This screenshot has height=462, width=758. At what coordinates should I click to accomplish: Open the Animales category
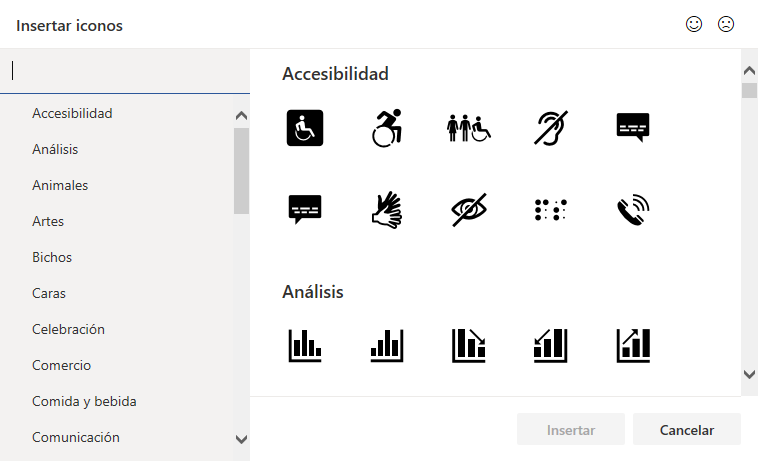[x=60, y=185]
